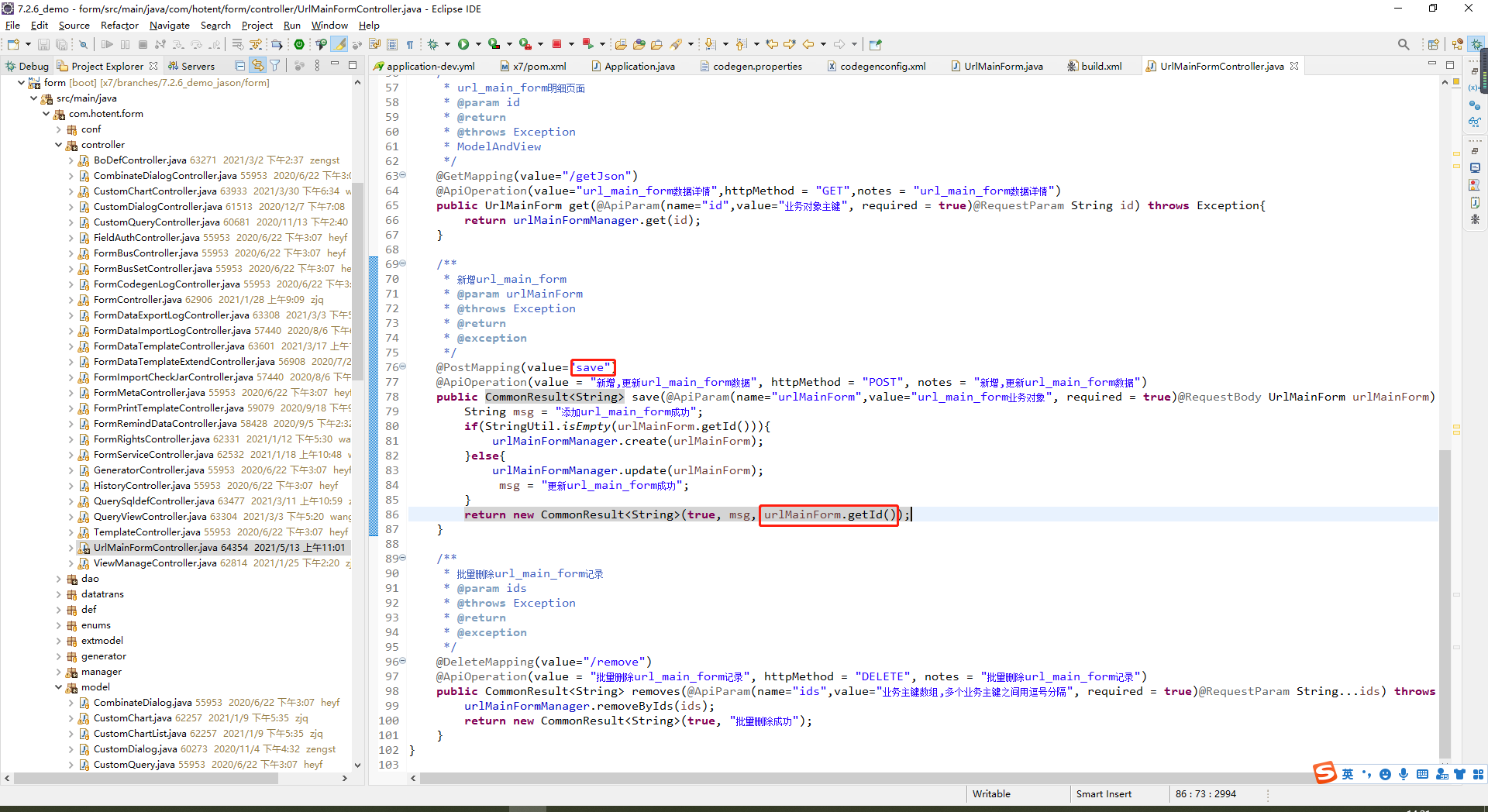Toggle Show Whitespace Characters pilcrow icon

tap(410, 45)
